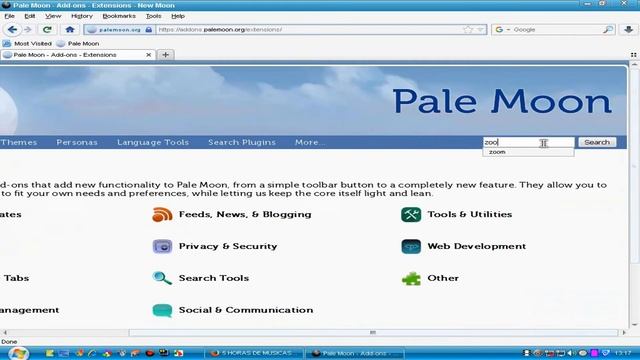Click the add-on search field containing 'zoo'
Image resolution: width=640 pixels, height=360 pixels.
click(528, 142)
